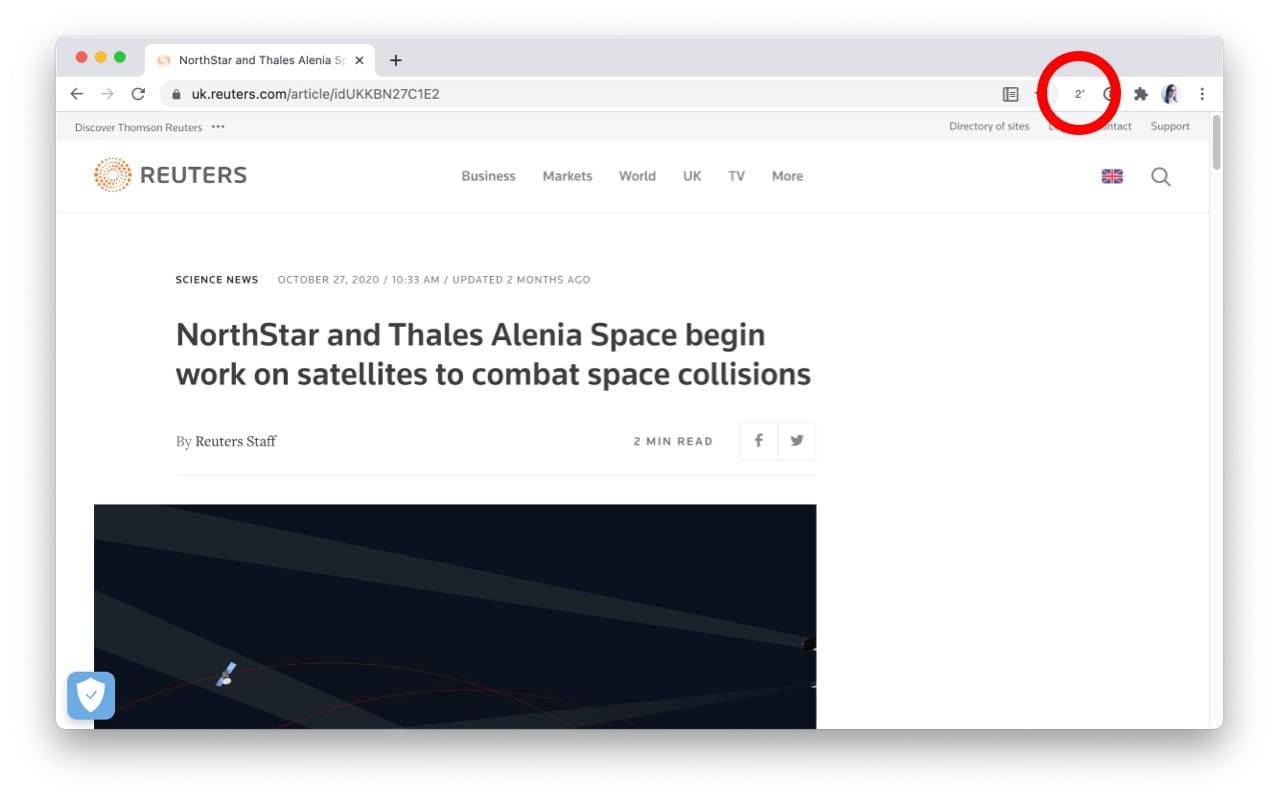This screenshot has height=800, width=1280.
Task: Go back using the back arrow
Action: (77, 94)
